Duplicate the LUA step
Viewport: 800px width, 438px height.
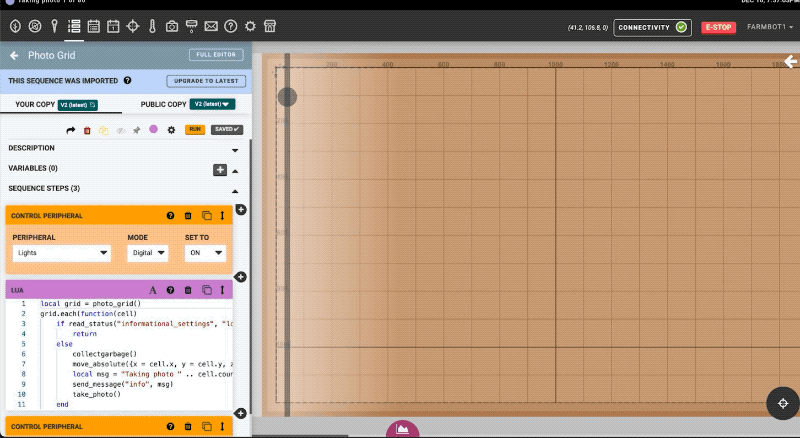[207, 290]
